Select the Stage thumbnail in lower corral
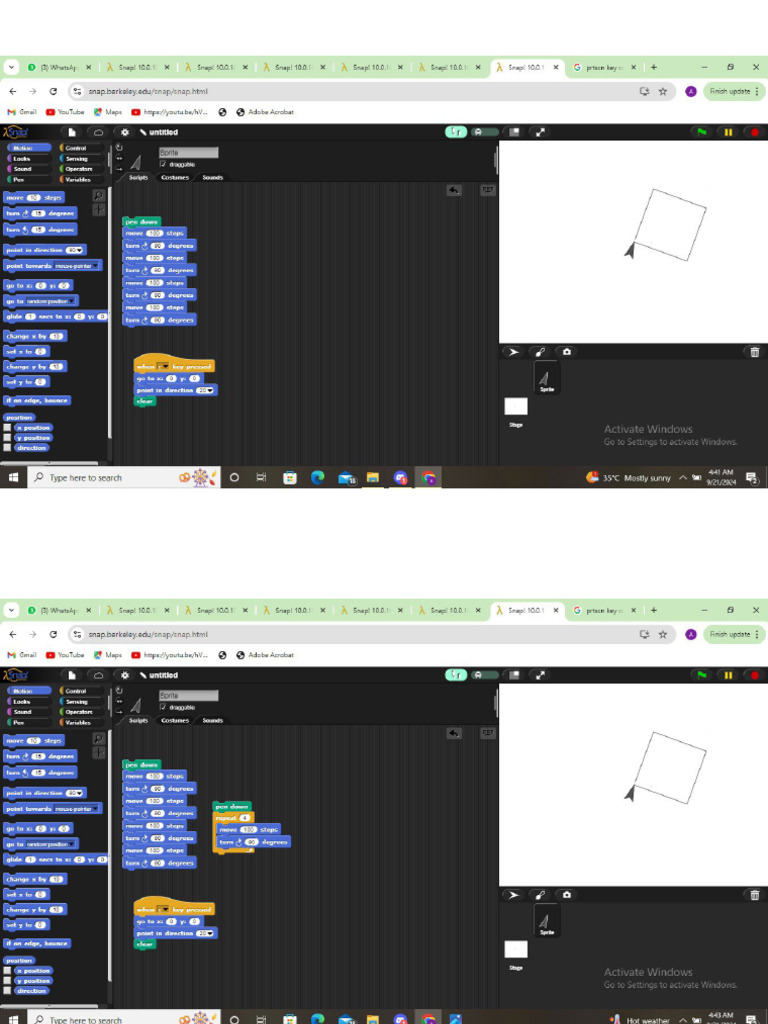 pos(516,949)
